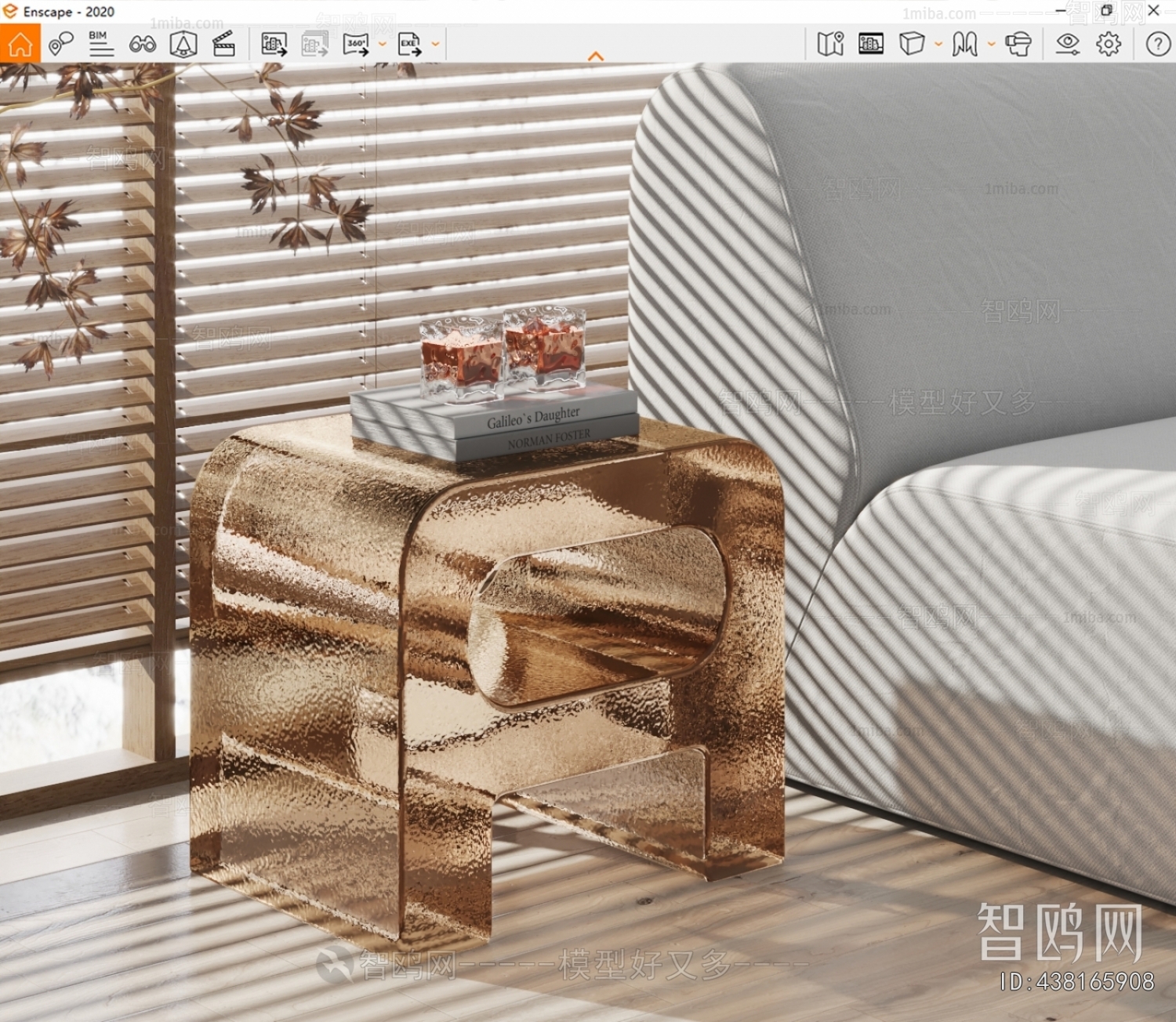Image resolution: width=1176 pixels, height=1022 pixels.
Task: Collapse the toolbar with orange chevron
Action: click(596, 56)
